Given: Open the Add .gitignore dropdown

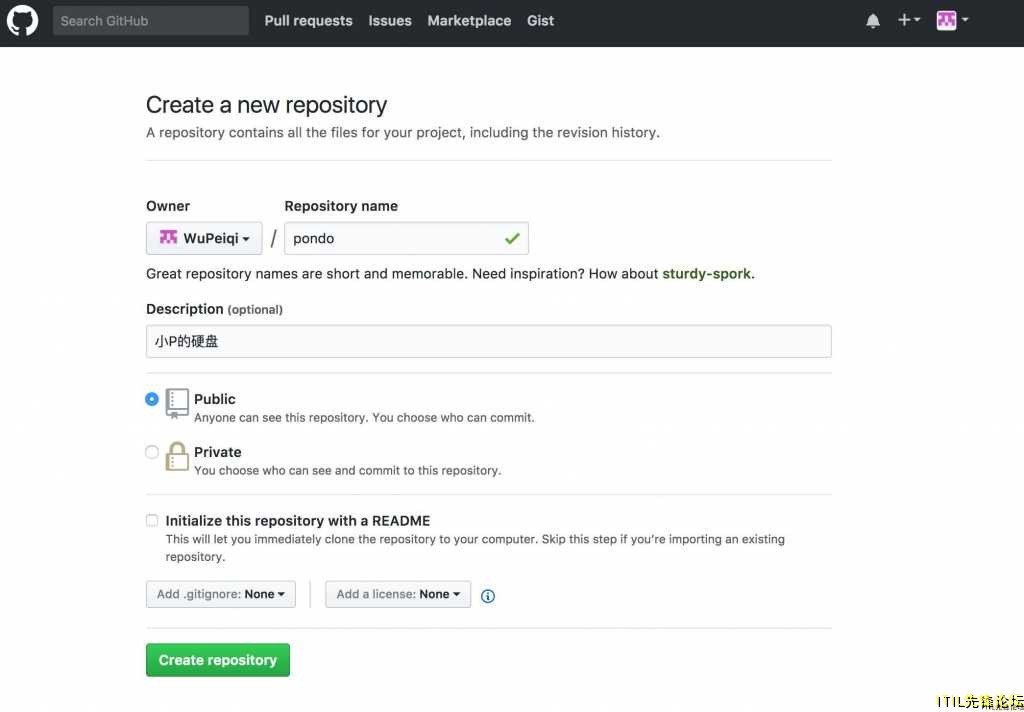Looking at the screenshot, I should [x=221, y=594].
